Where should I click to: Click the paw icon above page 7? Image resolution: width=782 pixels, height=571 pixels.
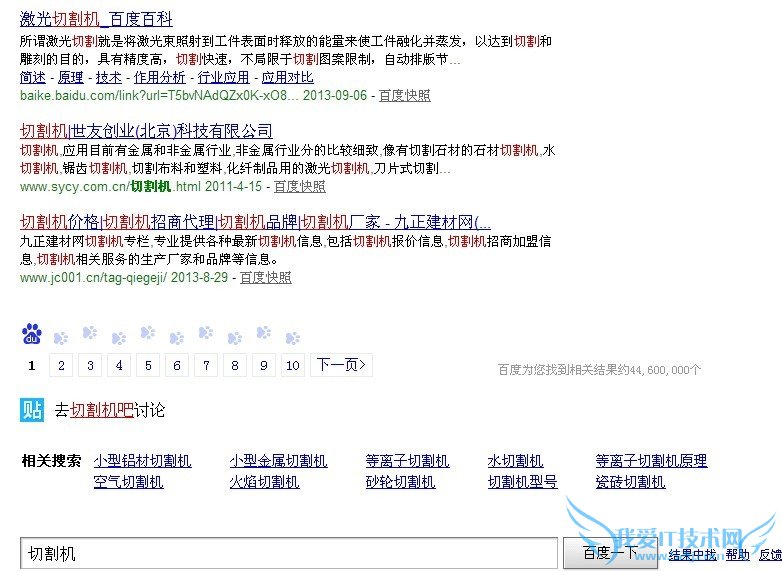(205, 332)
